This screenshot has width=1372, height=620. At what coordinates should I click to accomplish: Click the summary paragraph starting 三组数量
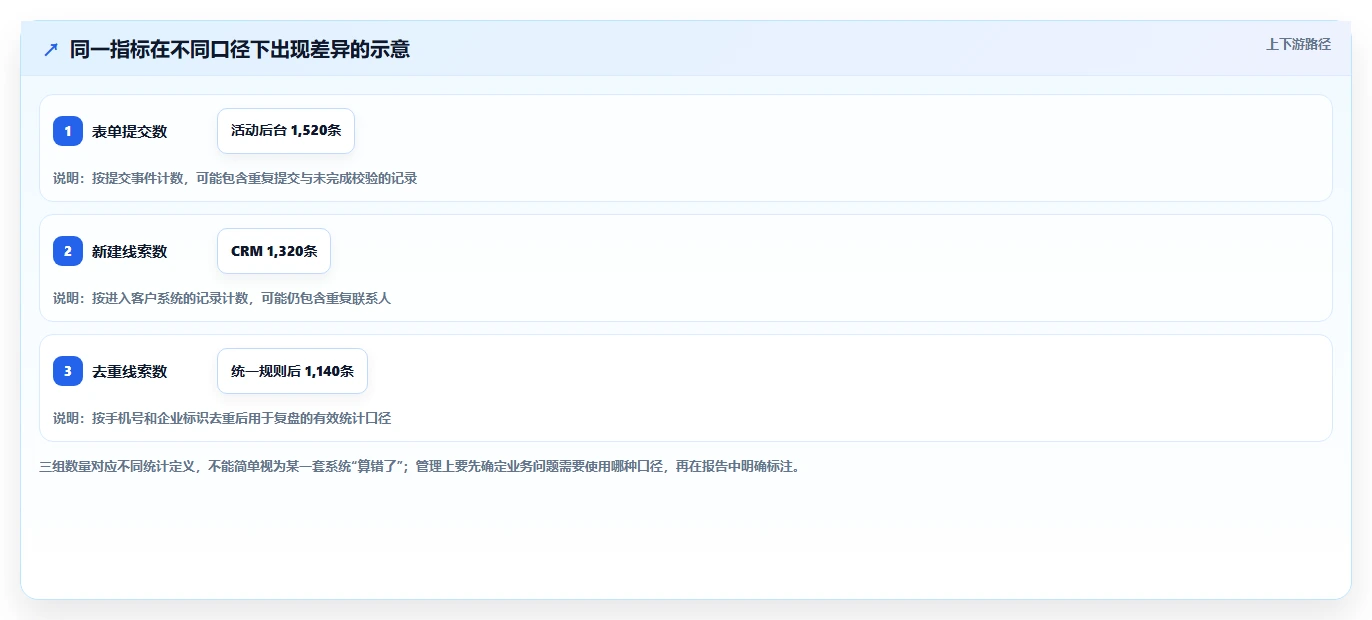(419, 466)
